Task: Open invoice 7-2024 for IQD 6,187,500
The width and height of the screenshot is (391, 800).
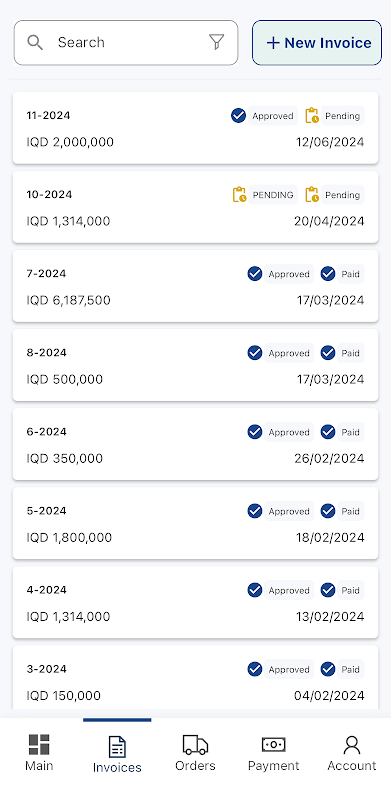Action: (196, 286)
